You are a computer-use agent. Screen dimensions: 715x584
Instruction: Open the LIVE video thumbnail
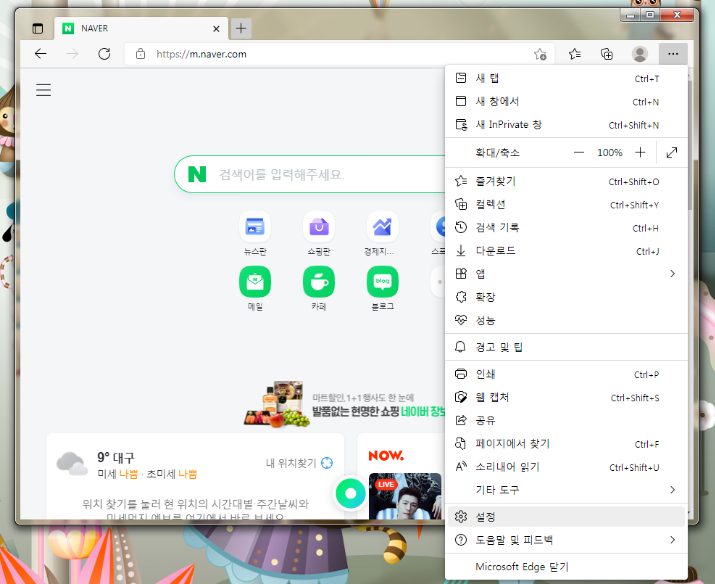[x=405, y=496]
